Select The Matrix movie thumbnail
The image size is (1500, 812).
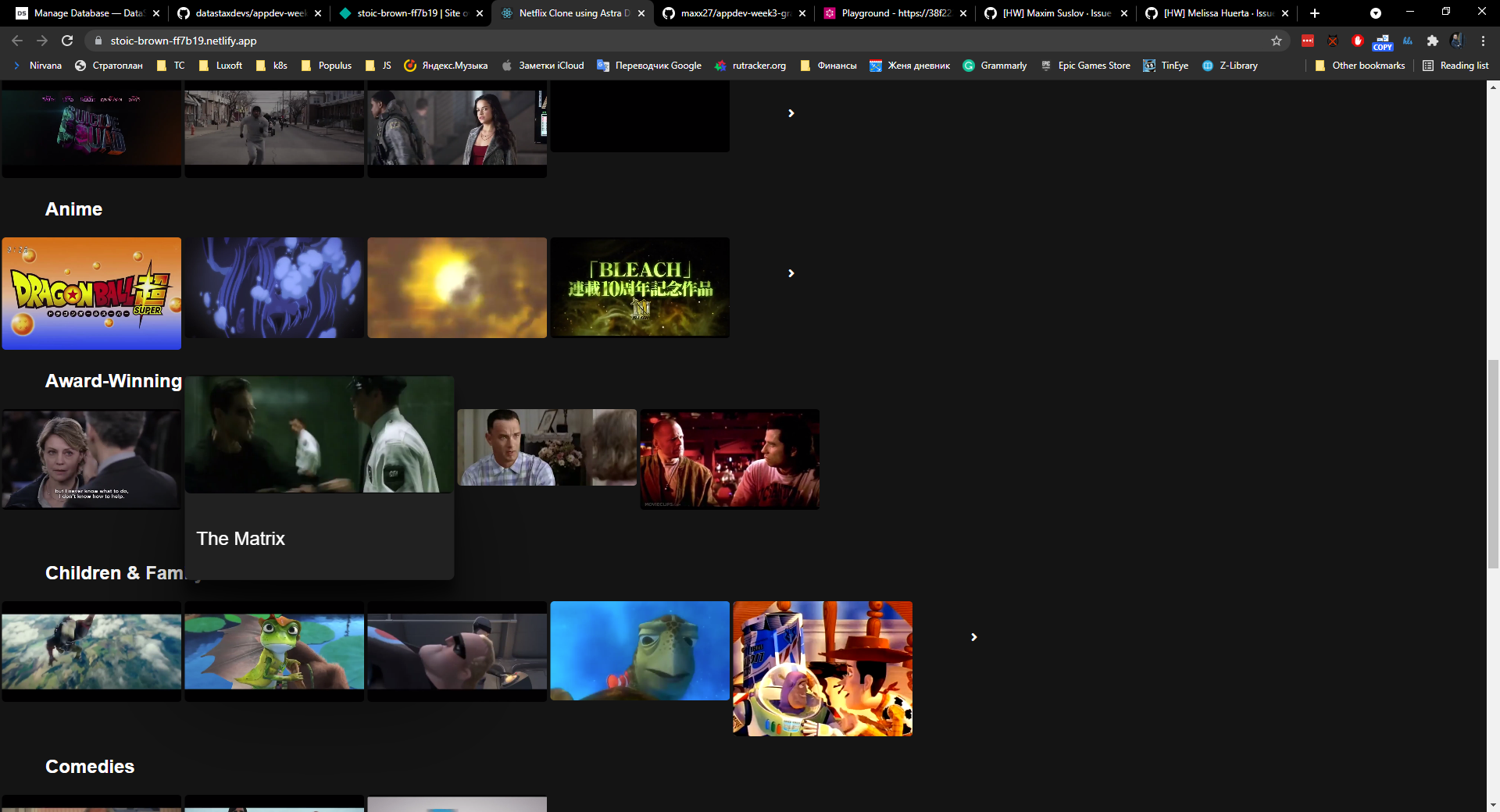(319, 434)
